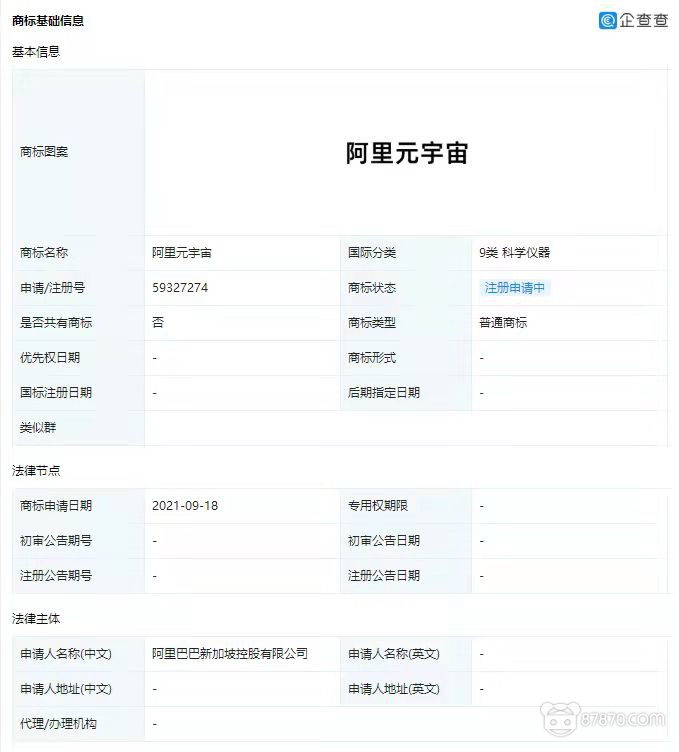679x752 pixels.
Task: Click the 优先权日期 label
Action: point(50,358)
